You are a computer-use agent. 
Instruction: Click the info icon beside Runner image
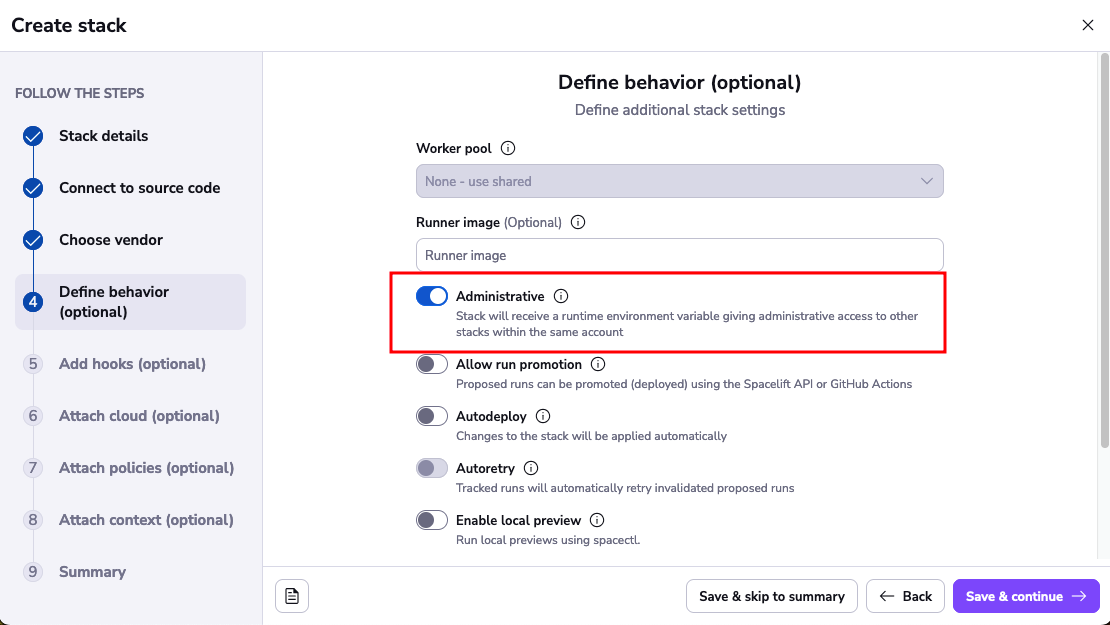578,222
